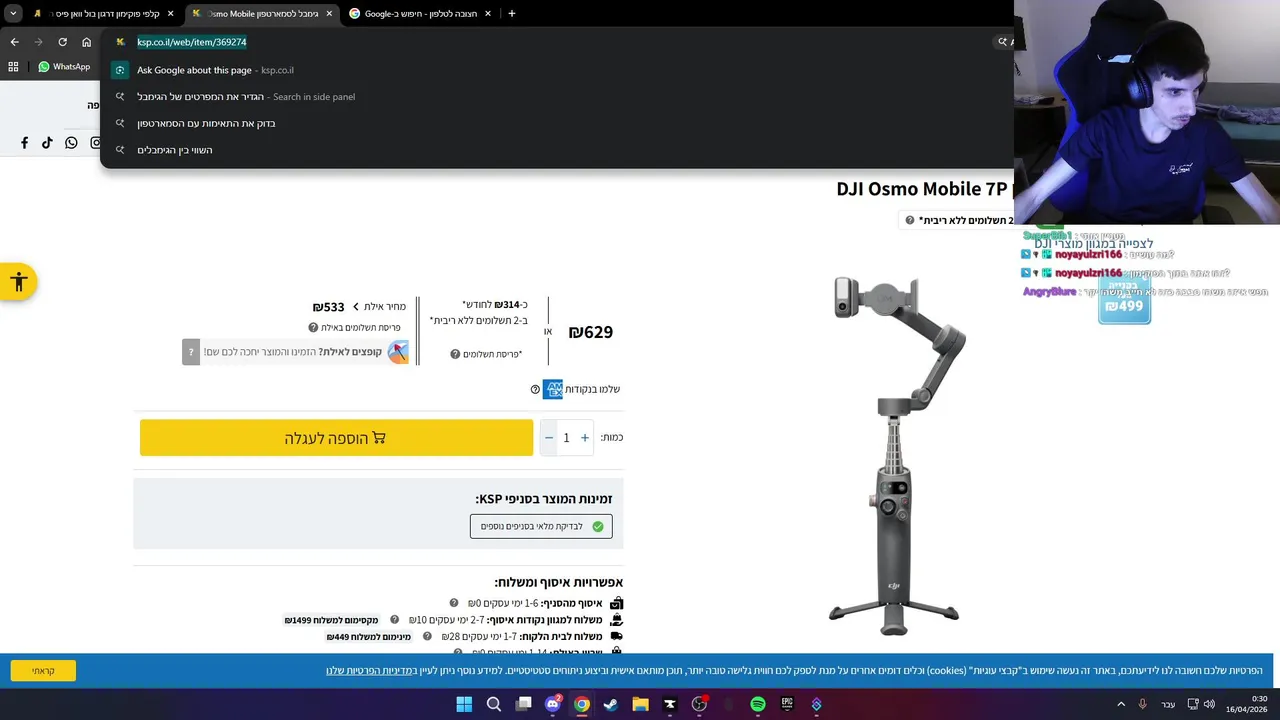1280x720 pixels.
Task: Open the tab search dropdown arrow
Action: (x=13, y=14)
